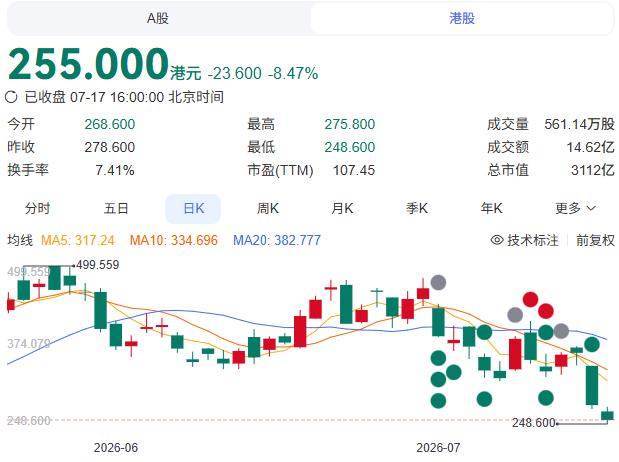Expand the 更多 chart period dropdown

575,208
